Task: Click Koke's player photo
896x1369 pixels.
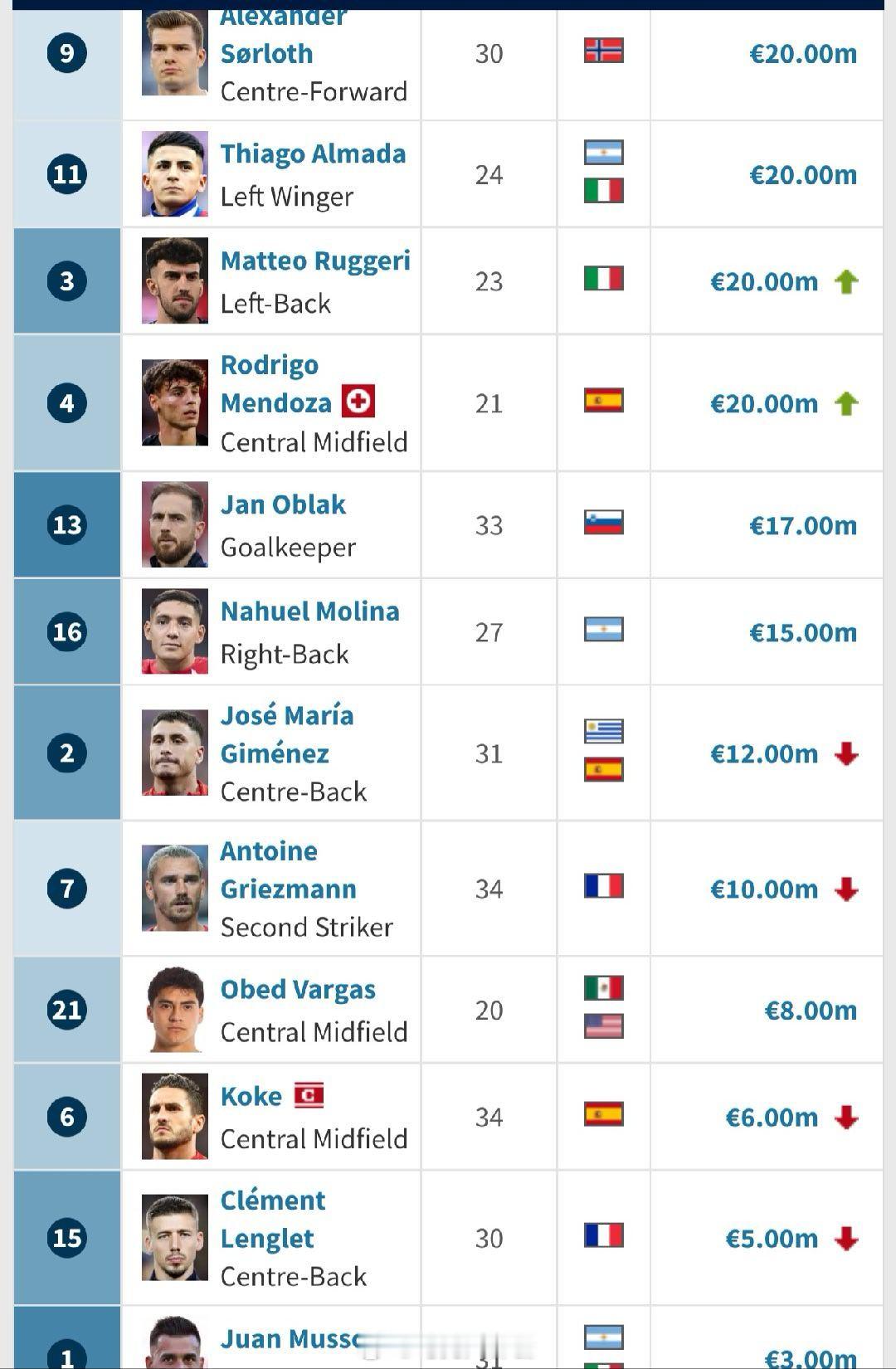Action: [x=174, y=1117]
